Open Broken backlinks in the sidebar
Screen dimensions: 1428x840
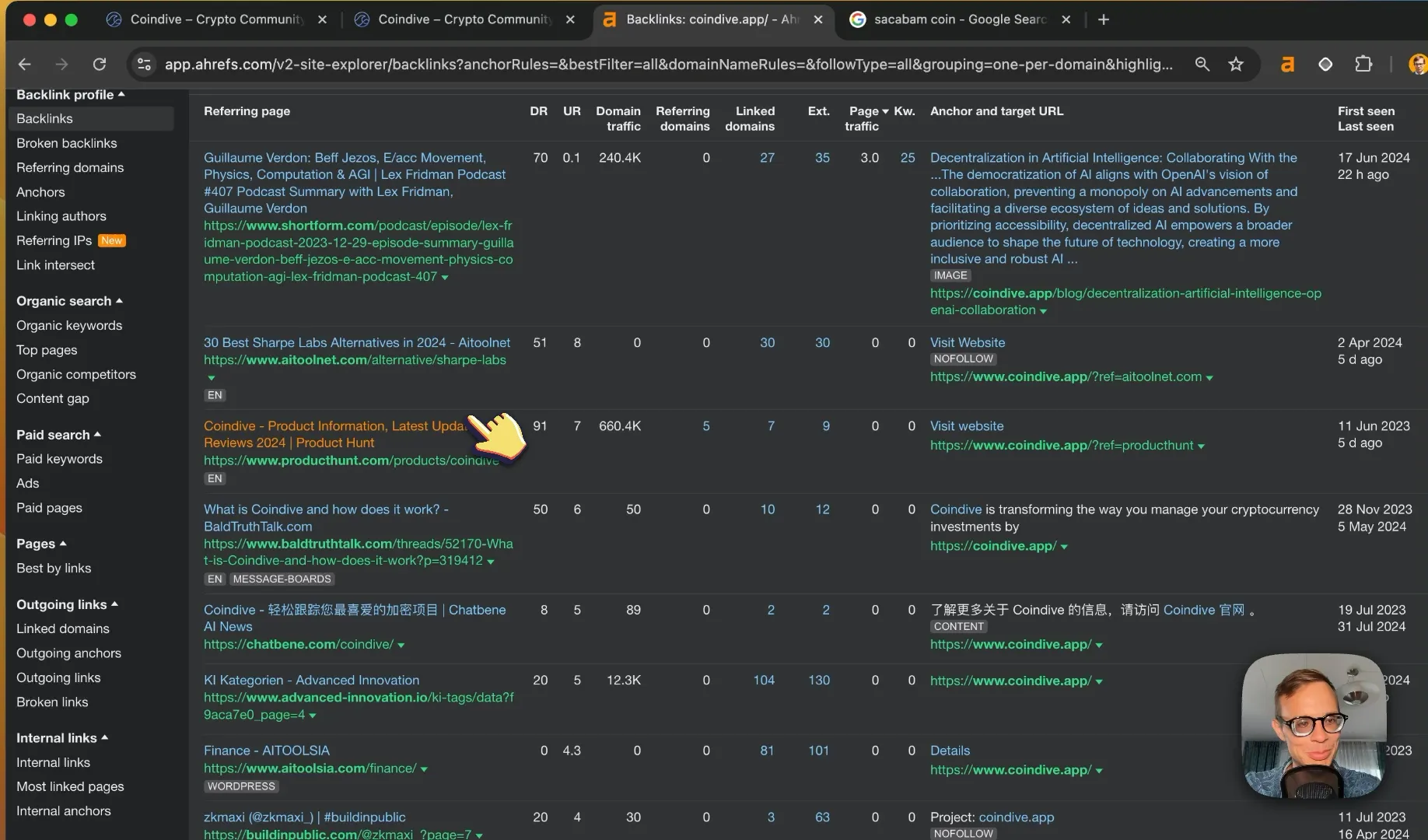tap(67, 143)
